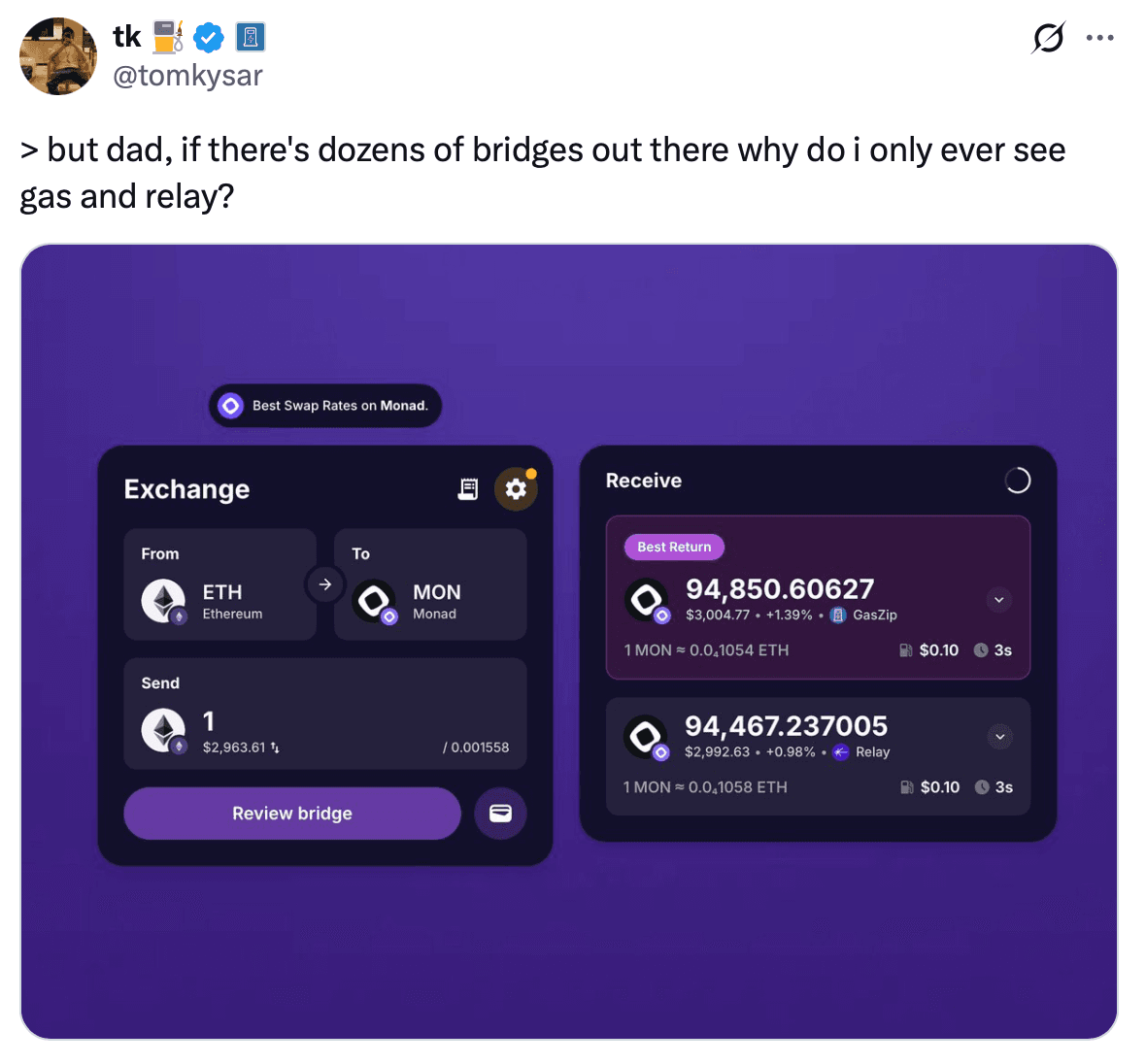This screenshot has width=1146, height=1064.
Task: Click the Grok icon on the tweet
Action: point(1048,38)
